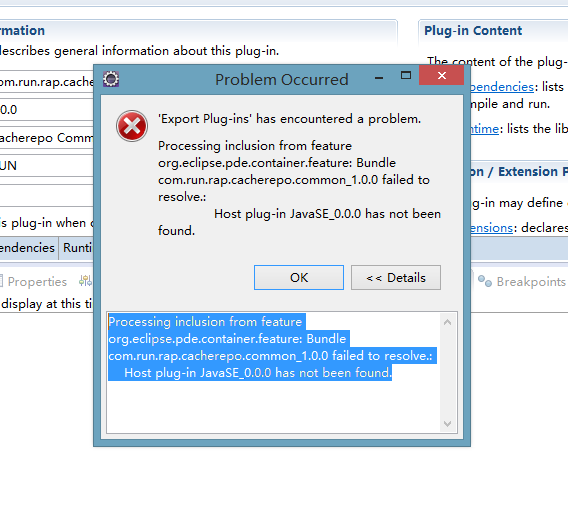Open the Dependencies link in Plug-in Content
Image resolution: width=568 pixels, height=505 pixels.
tap(502, 87)
